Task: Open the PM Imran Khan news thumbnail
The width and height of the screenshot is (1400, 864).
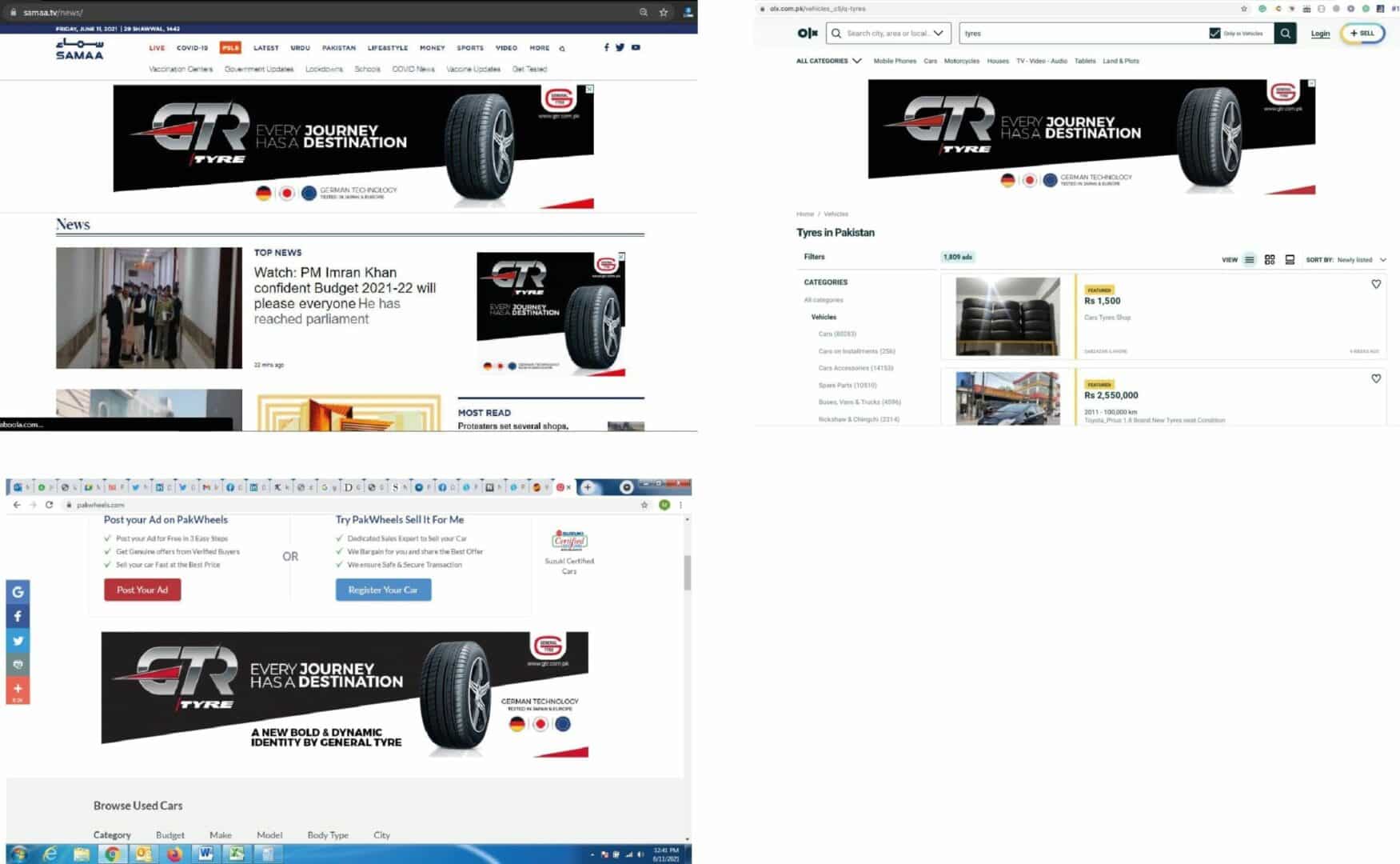Action: click(149, 308)
